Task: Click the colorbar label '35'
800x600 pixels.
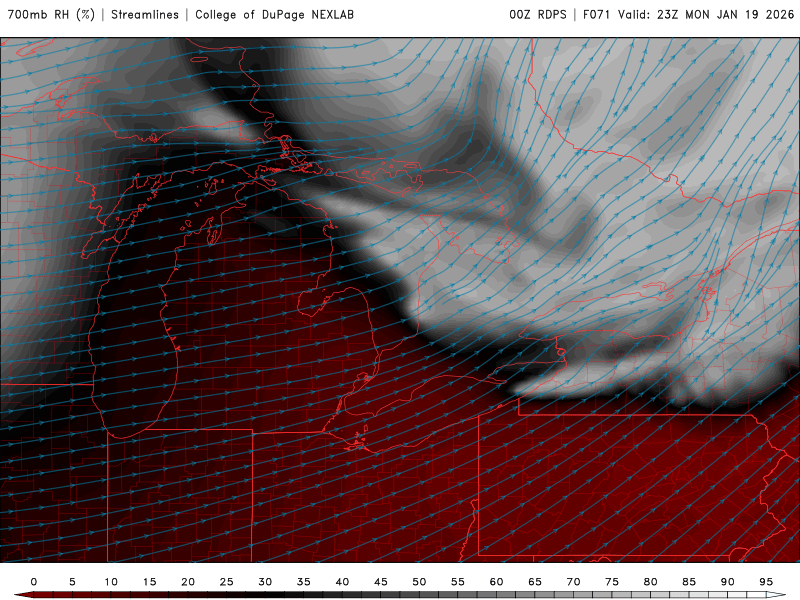Action: 304,582
